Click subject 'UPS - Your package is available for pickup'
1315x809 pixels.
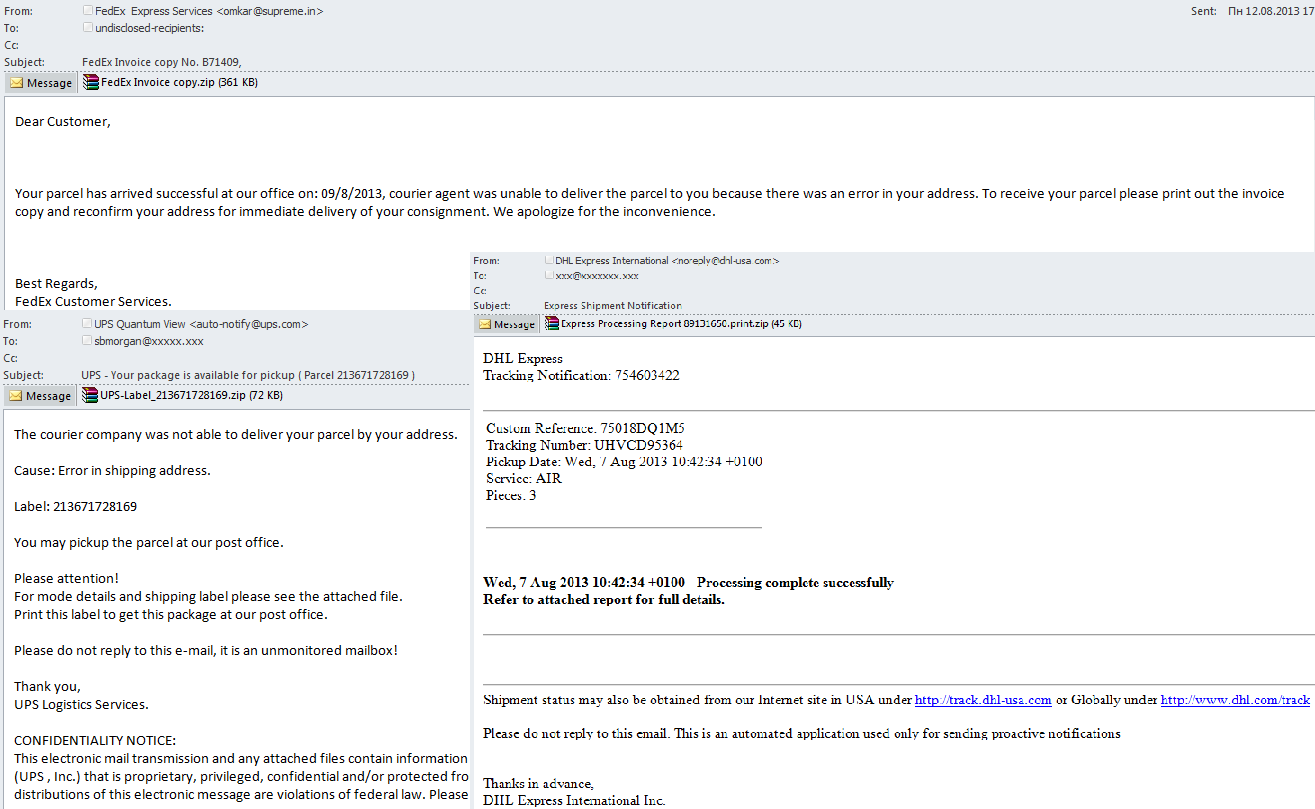point(248,375)
